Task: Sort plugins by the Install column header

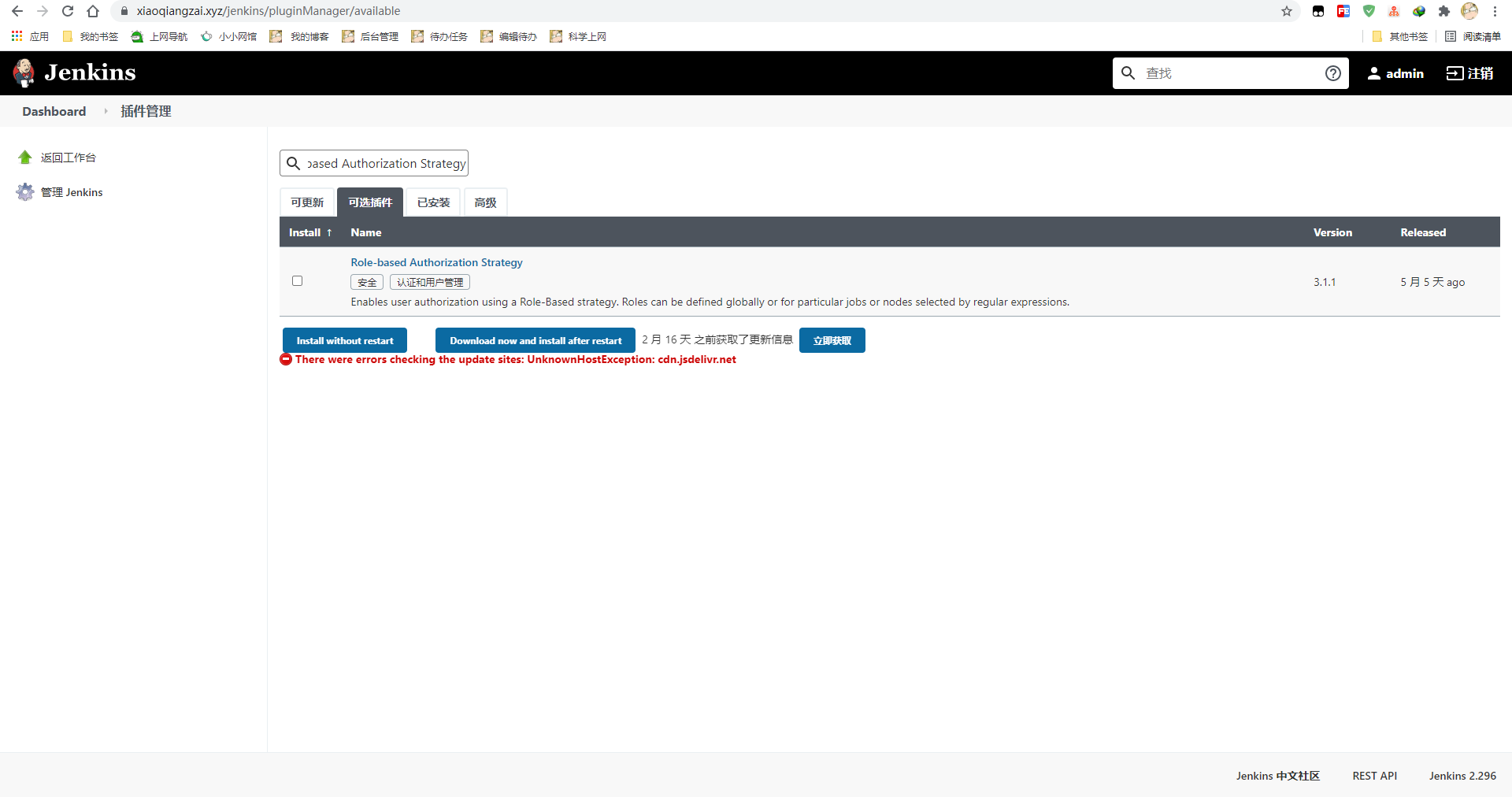Action: [x=310, y=232]
